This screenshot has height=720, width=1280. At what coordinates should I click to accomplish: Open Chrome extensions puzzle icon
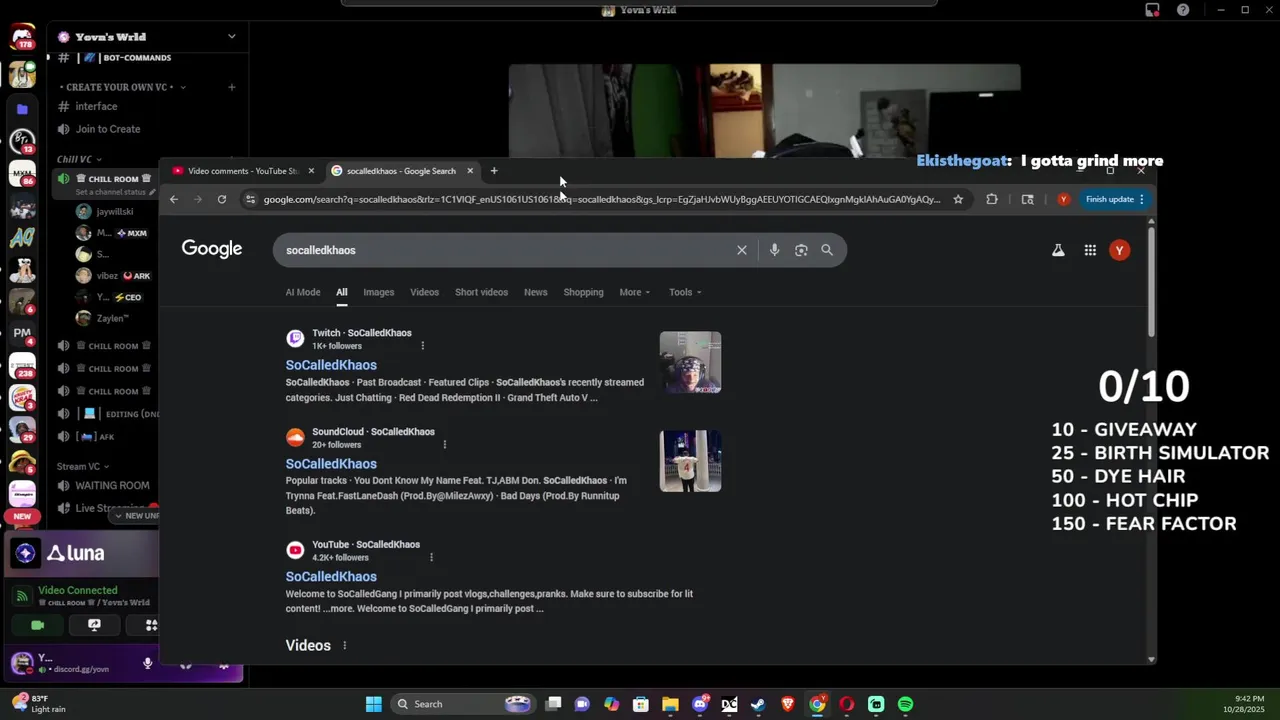pos(992,199)
